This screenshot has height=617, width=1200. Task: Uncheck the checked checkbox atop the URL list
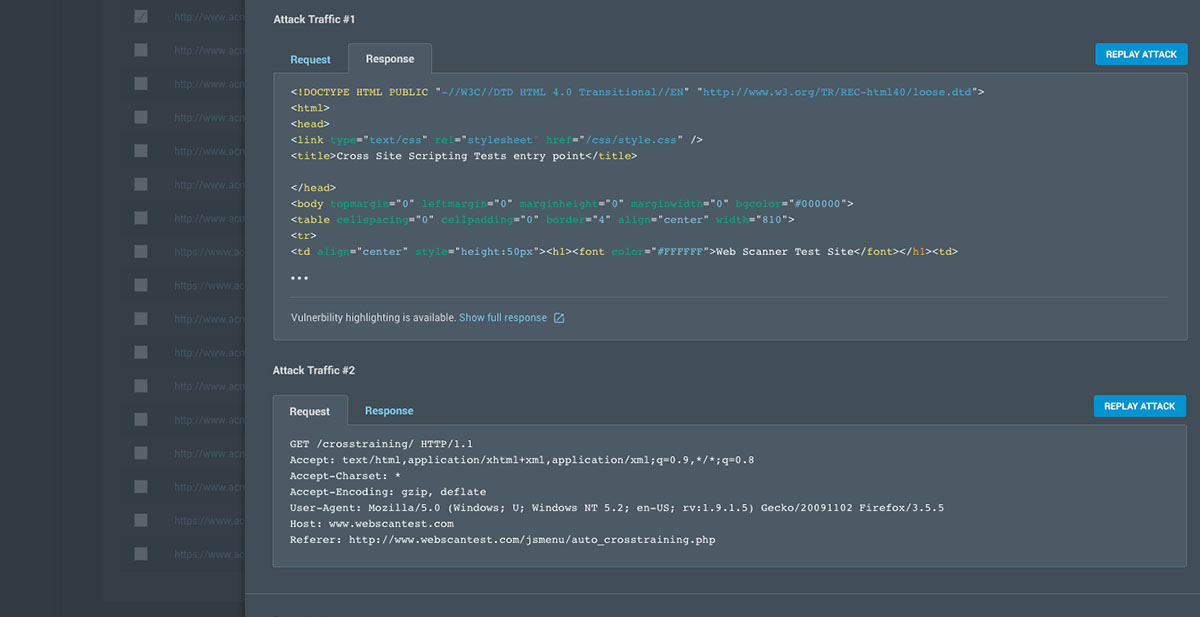141,17
